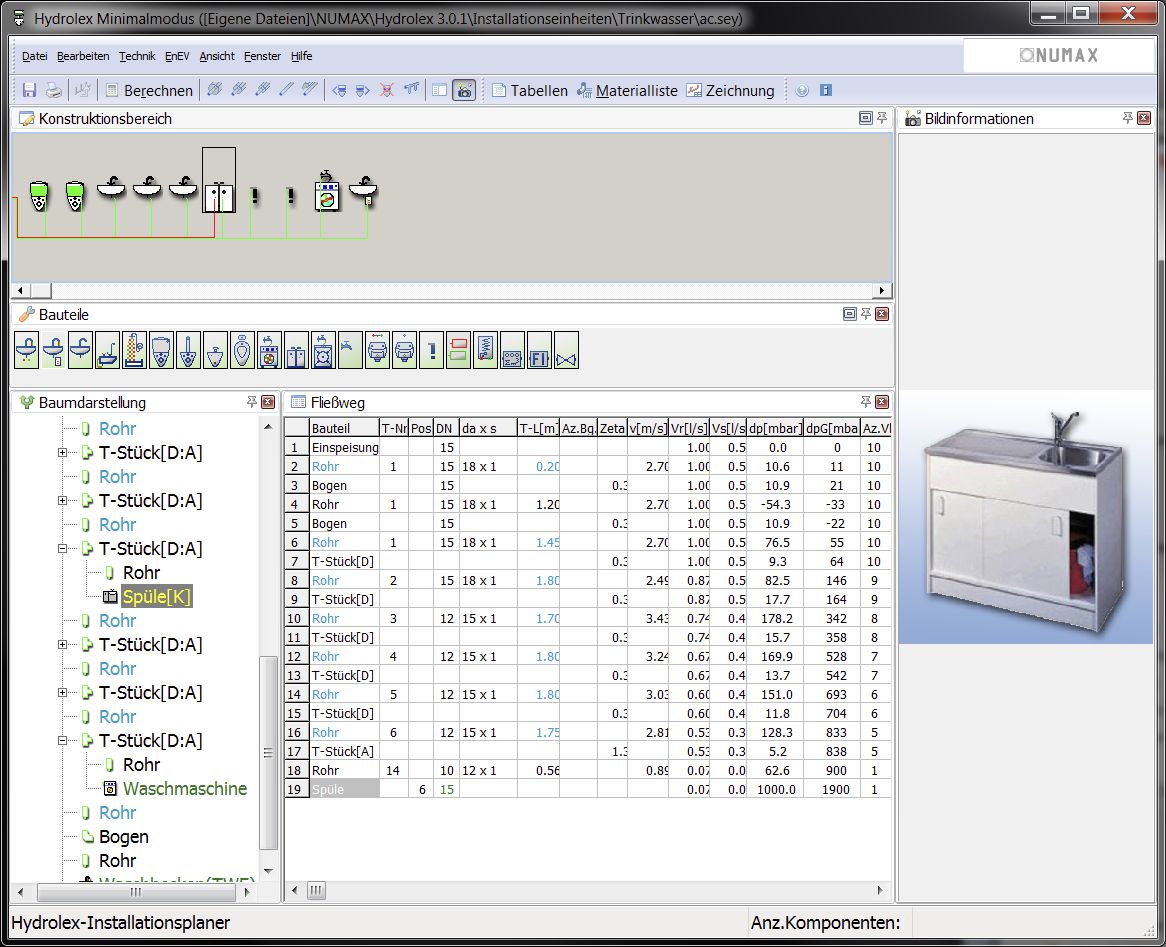The image size is (1166, 947).
Task: Expand the topmost visible T-Stück[D:A] node
Action: click(x=62, y=453)
